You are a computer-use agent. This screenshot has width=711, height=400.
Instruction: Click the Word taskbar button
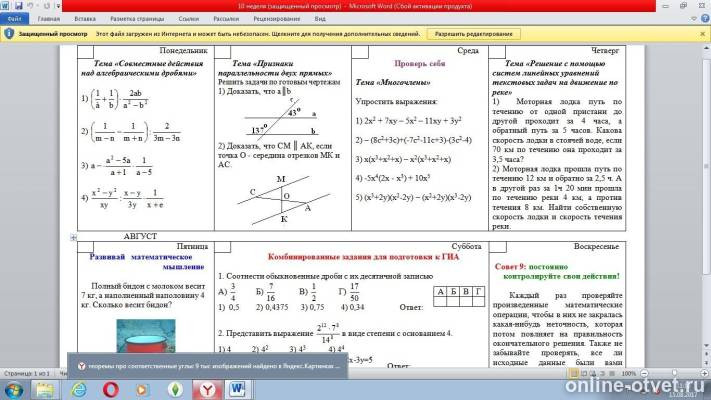coord(237,390)
